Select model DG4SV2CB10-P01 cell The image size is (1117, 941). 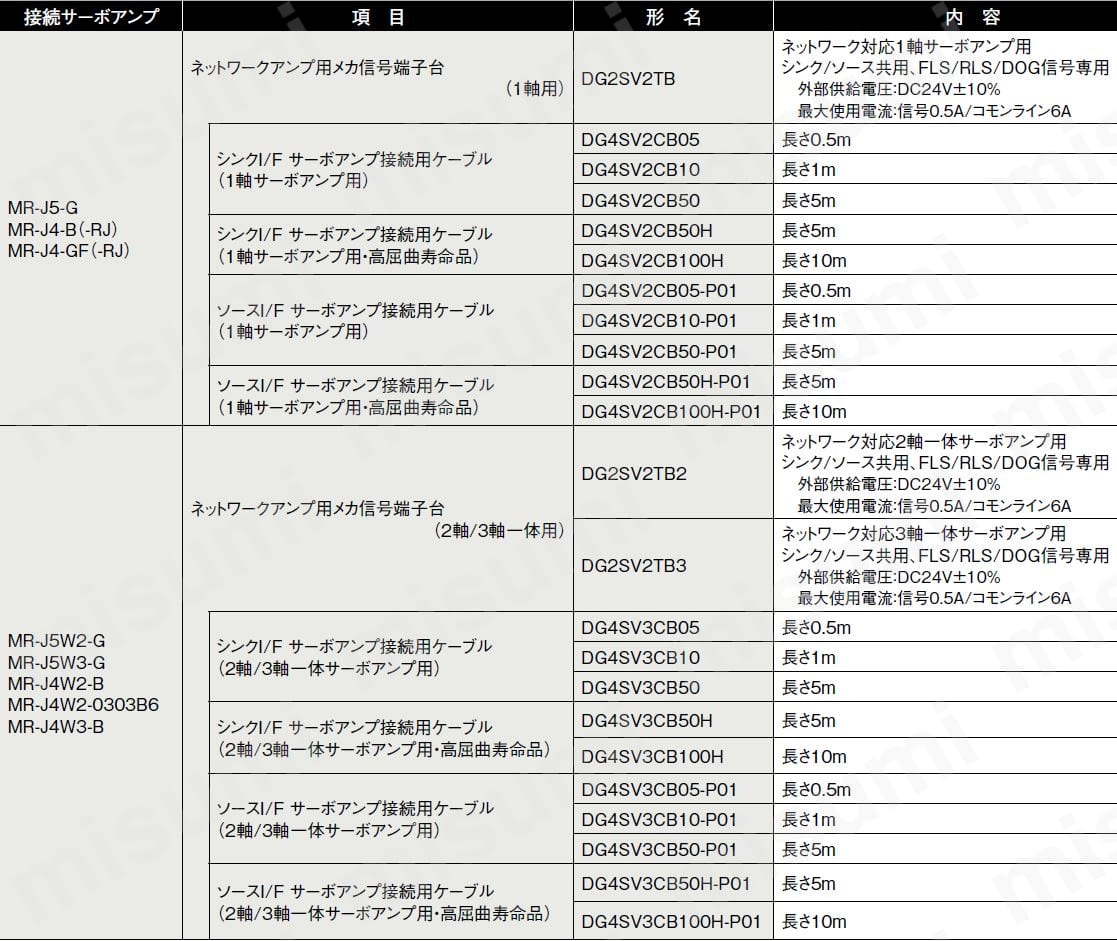pos(673,321)
